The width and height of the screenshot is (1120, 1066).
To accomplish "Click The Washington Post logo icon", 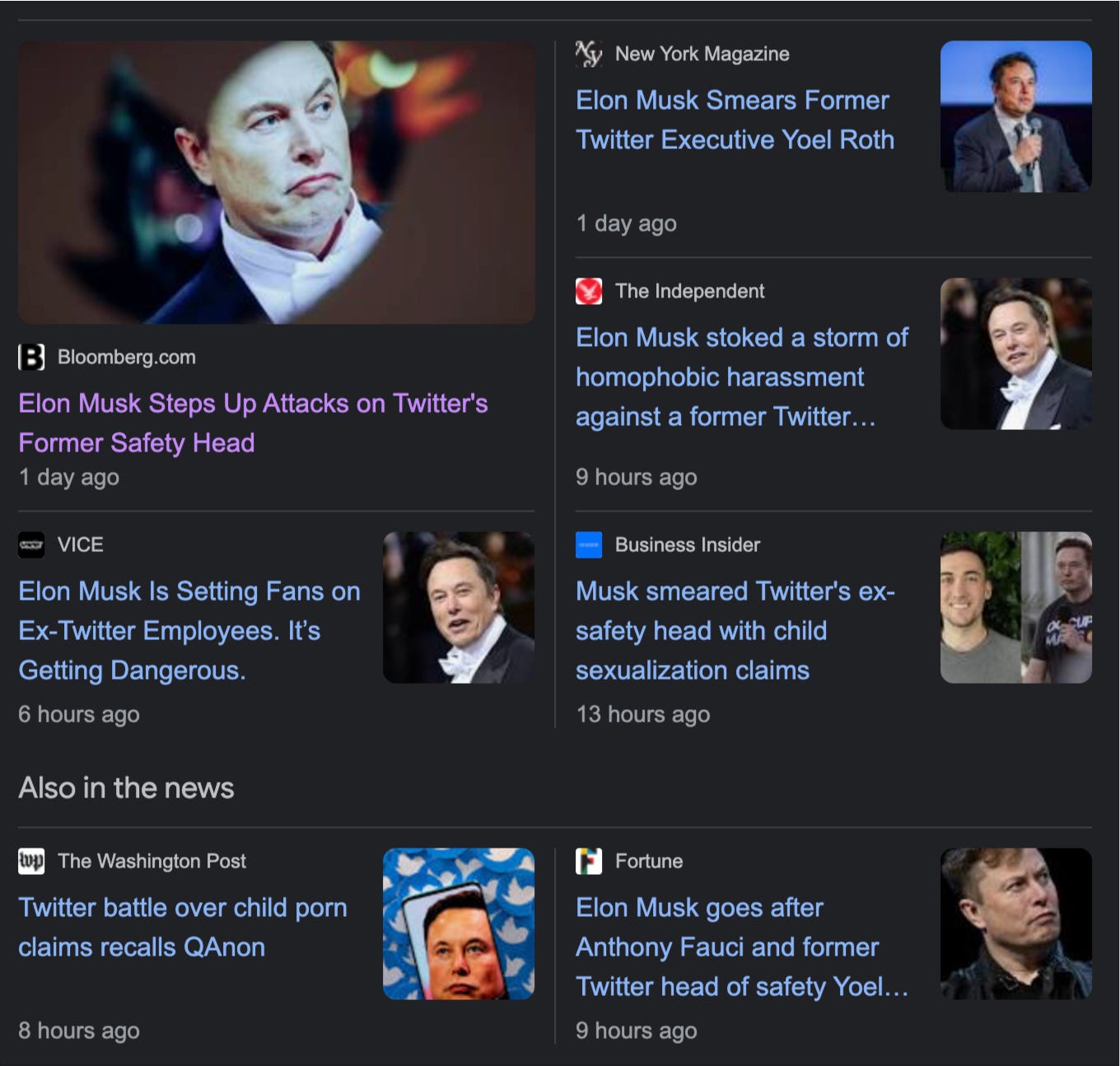I will coord(30,861).
